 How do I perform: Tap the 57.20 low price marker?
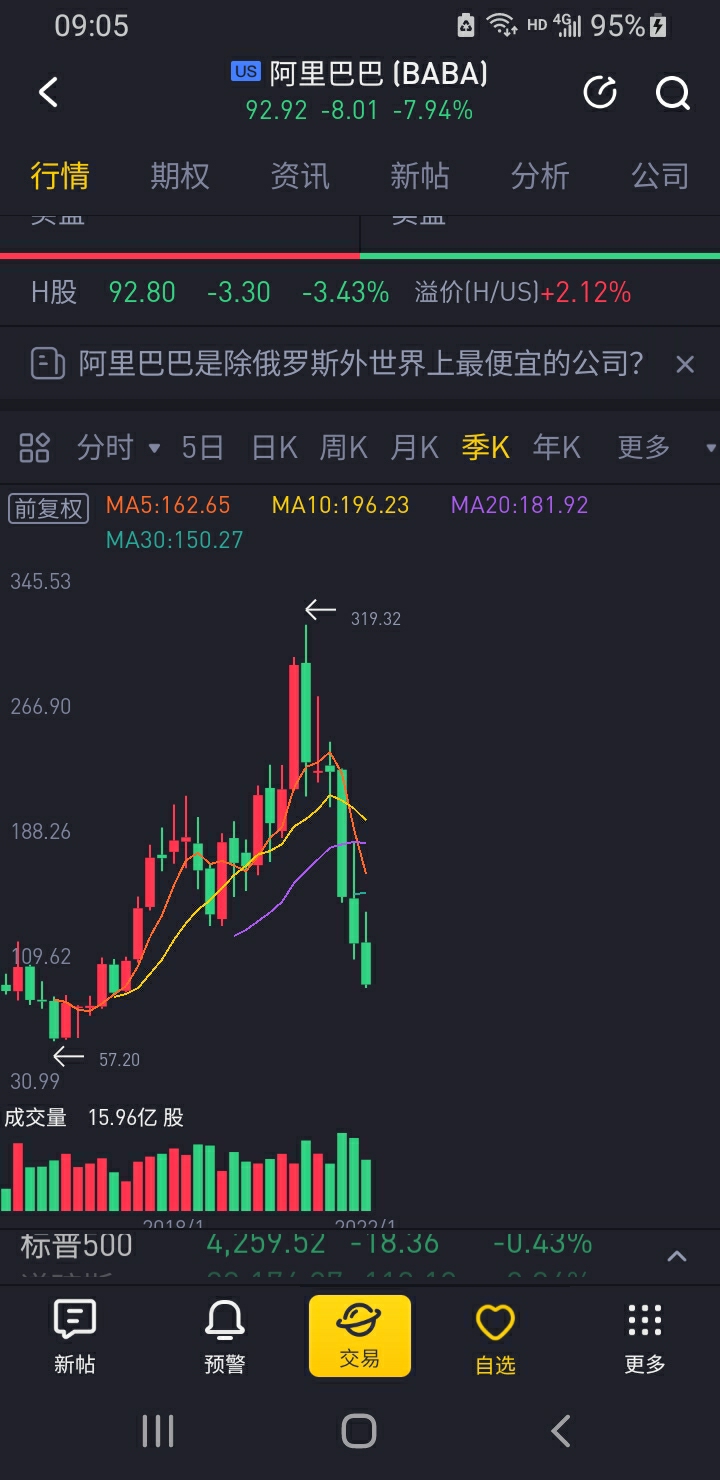[119, 1059]
